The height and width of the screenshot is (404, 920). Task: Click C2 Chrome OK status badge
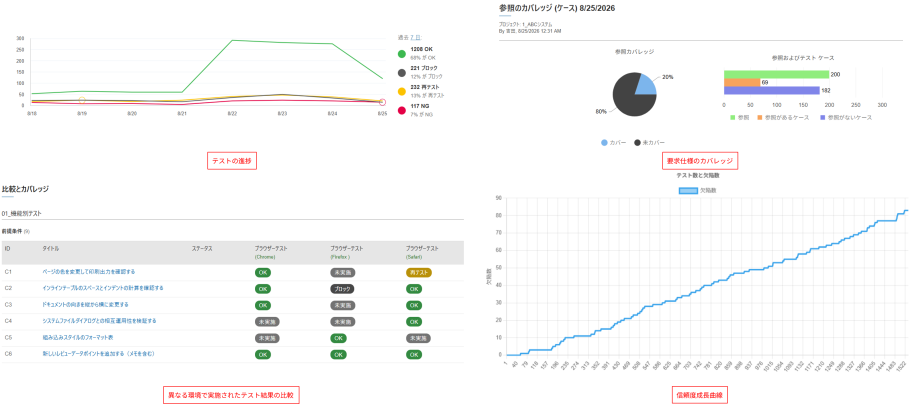(263, 289)
